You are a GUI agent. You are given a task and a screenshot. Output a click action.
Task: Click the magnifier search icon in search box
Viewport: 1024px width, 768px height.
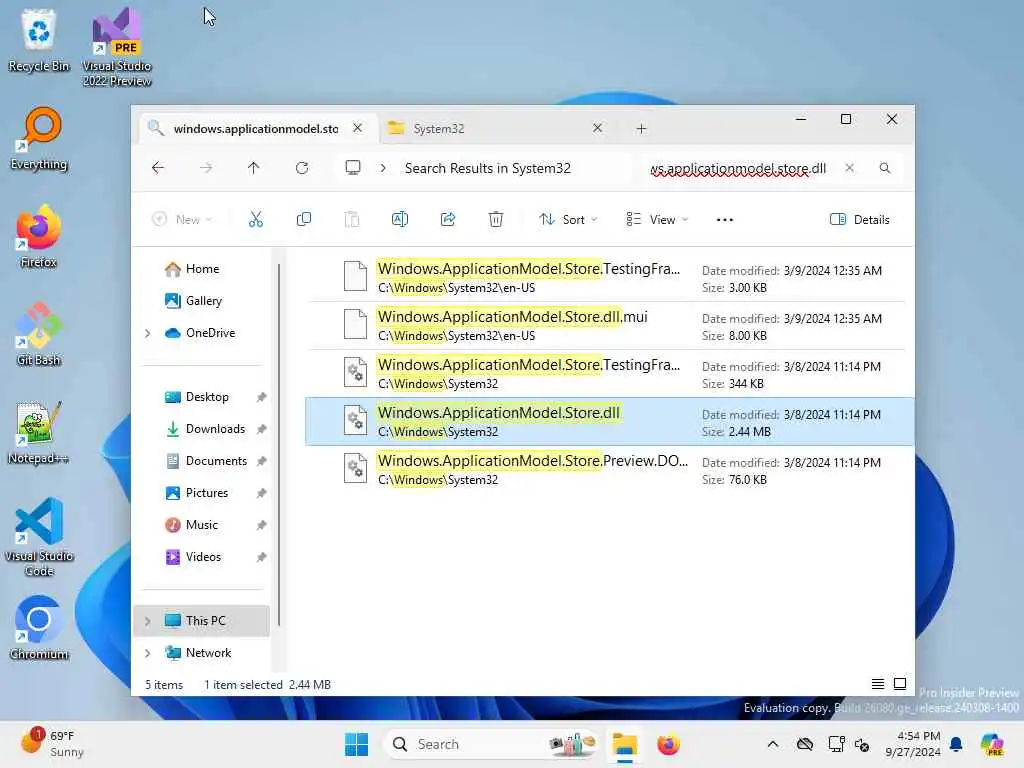pos(885,168)
